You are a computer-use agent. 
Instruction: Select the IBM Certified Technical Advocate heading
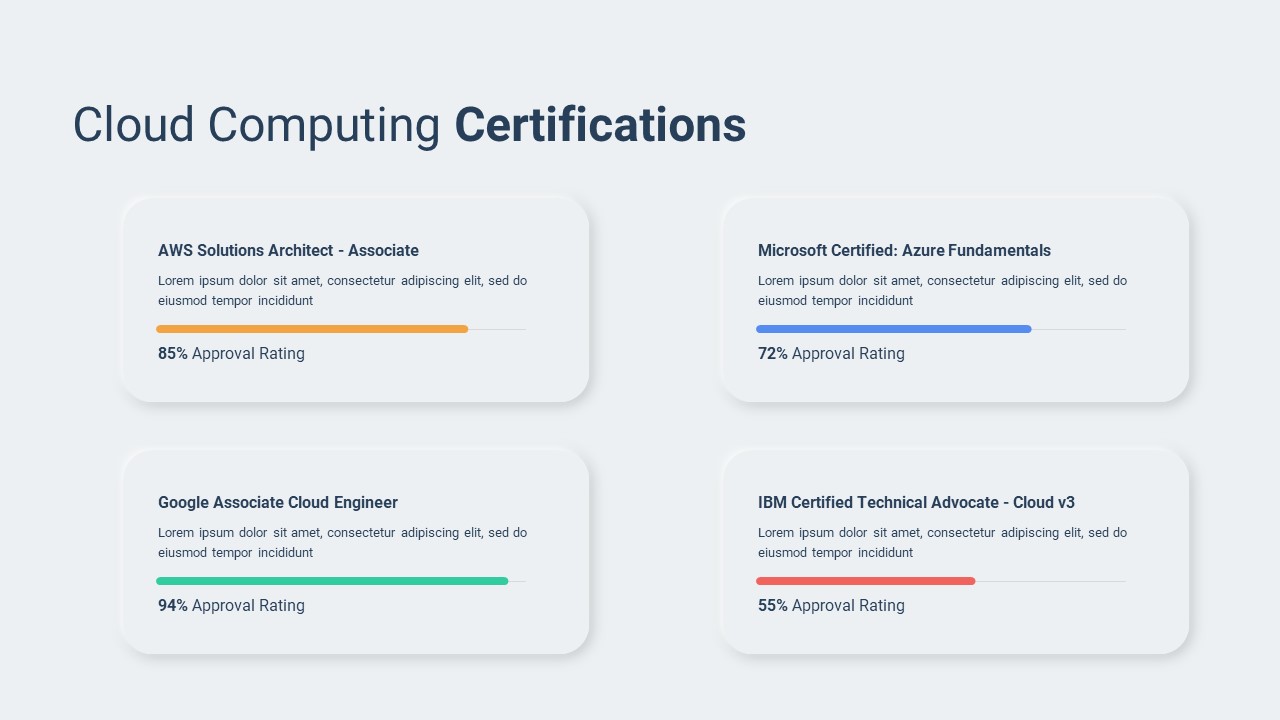pyautogui.click(x=916, y=502)
